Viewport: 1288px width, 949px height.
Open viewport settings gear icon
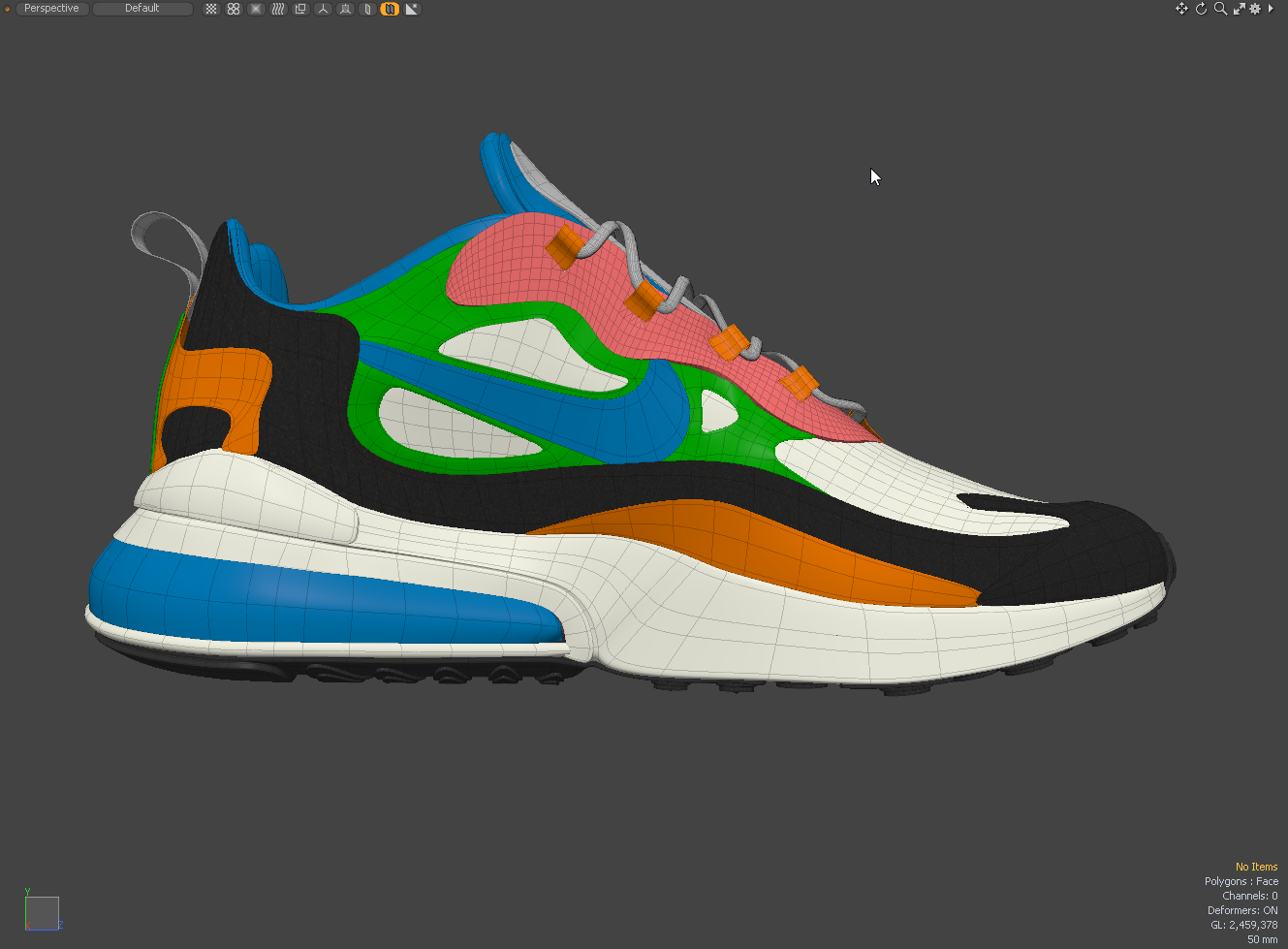click(x=1255, y=9)
